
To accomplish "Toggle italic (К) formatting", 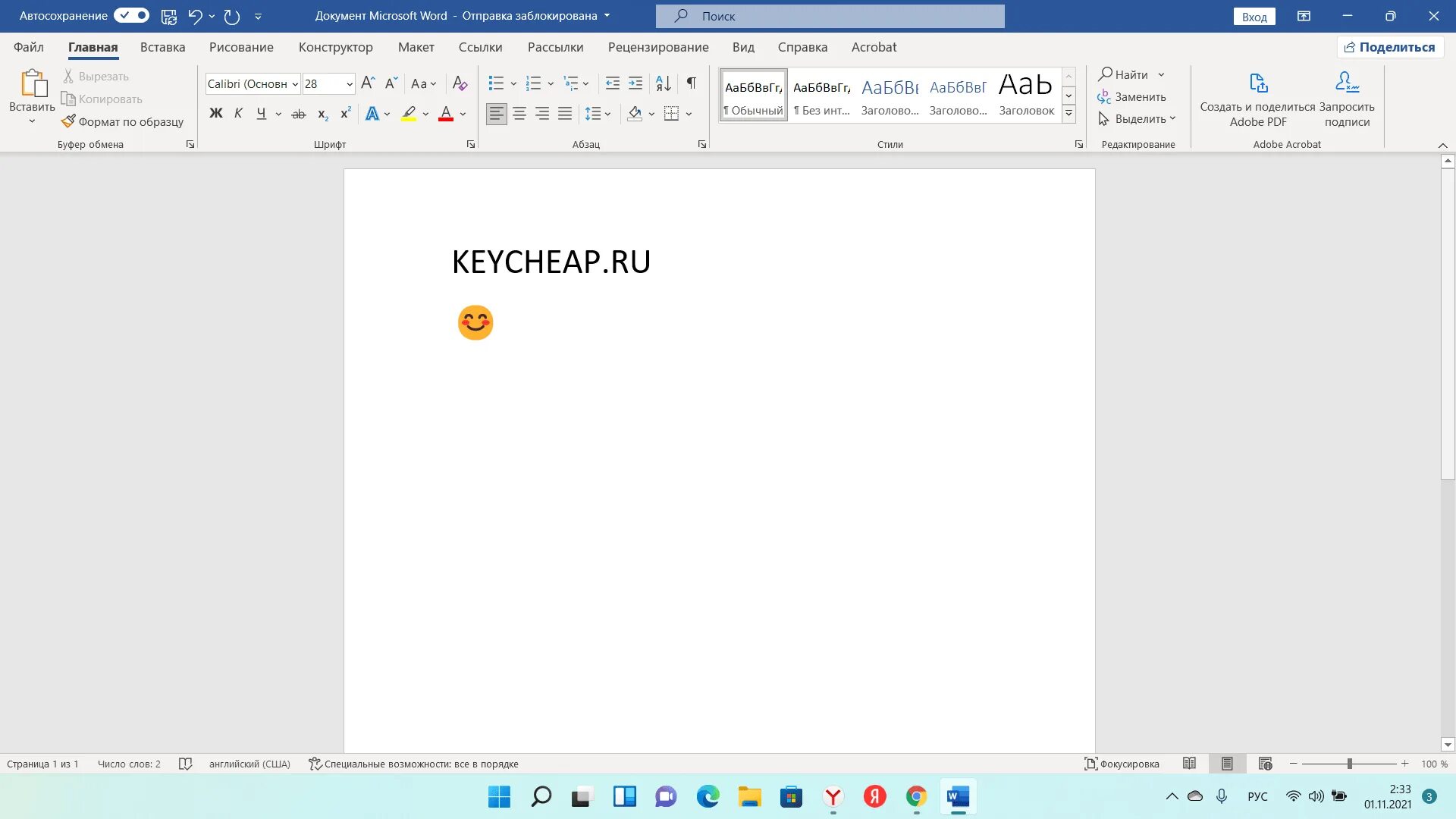I will [x=238, y=114].
